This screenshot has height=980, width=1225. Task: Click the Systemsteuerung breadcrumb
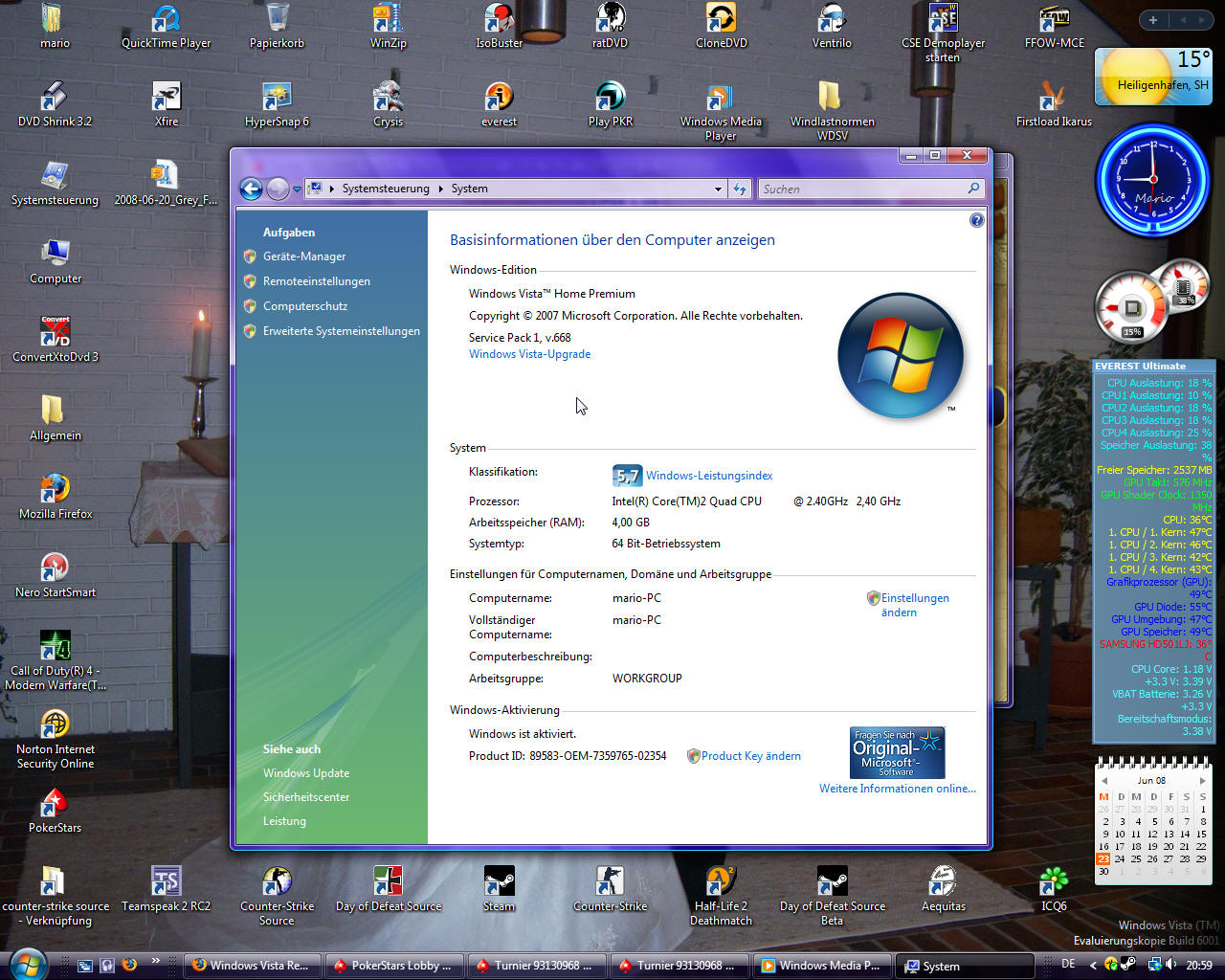(x=386, y=189)
